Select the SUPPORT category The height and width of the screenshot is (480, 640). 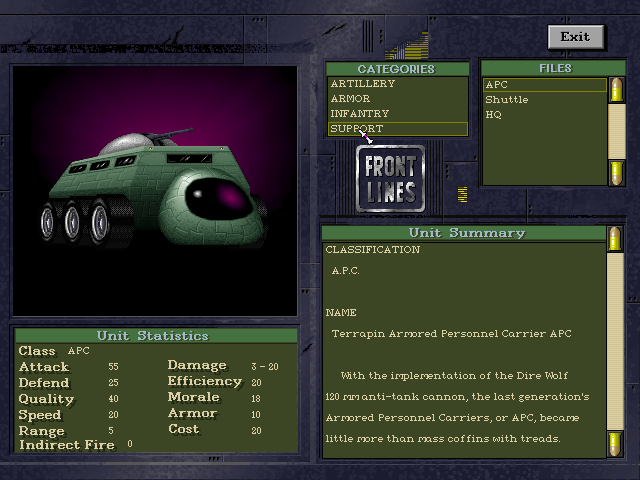point(398,129)
